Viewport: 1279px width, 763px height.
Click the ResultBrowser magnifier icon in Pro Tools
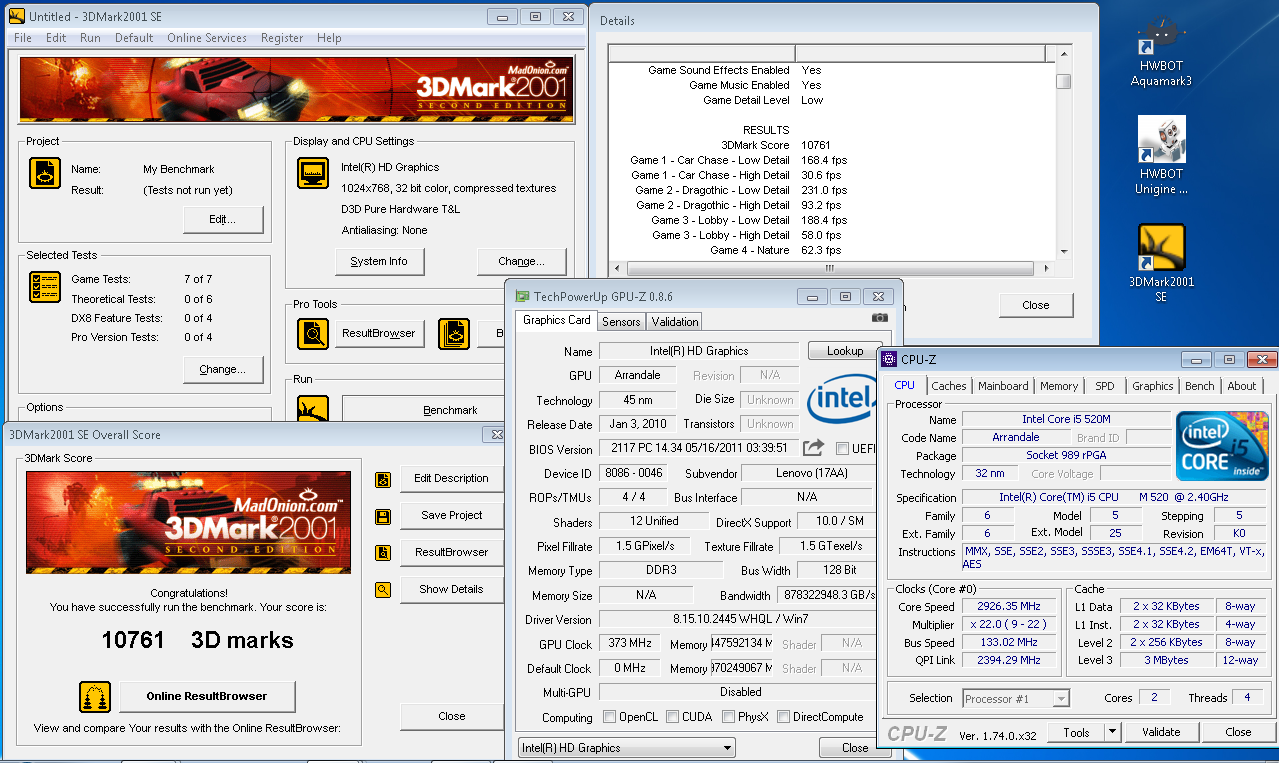[313, 333]
